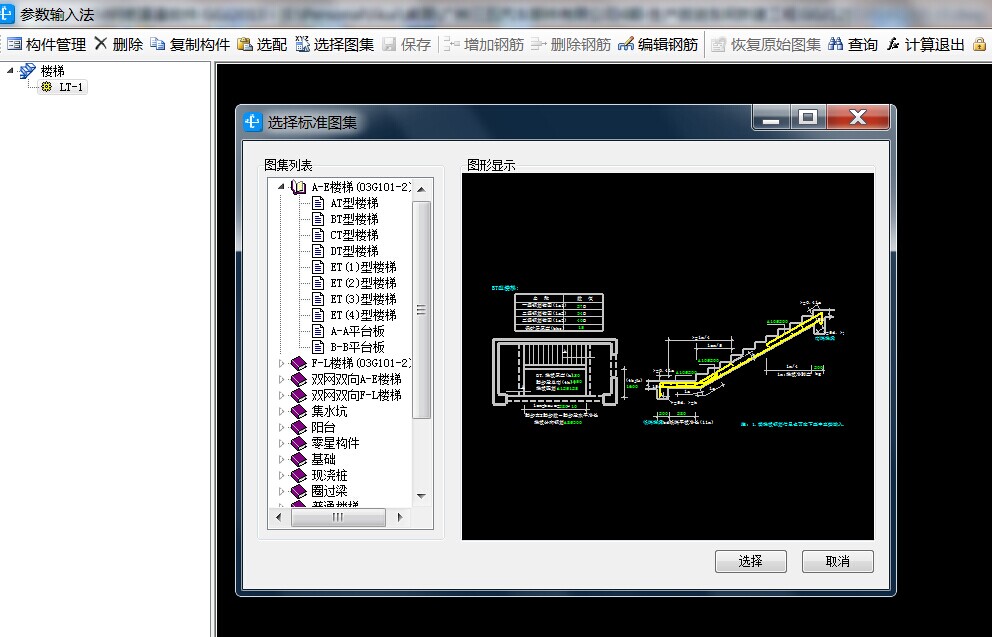Select ET (3)型楼梯 in atlas list
This screenshot has height=637, width=992.
tap(363, 299)
